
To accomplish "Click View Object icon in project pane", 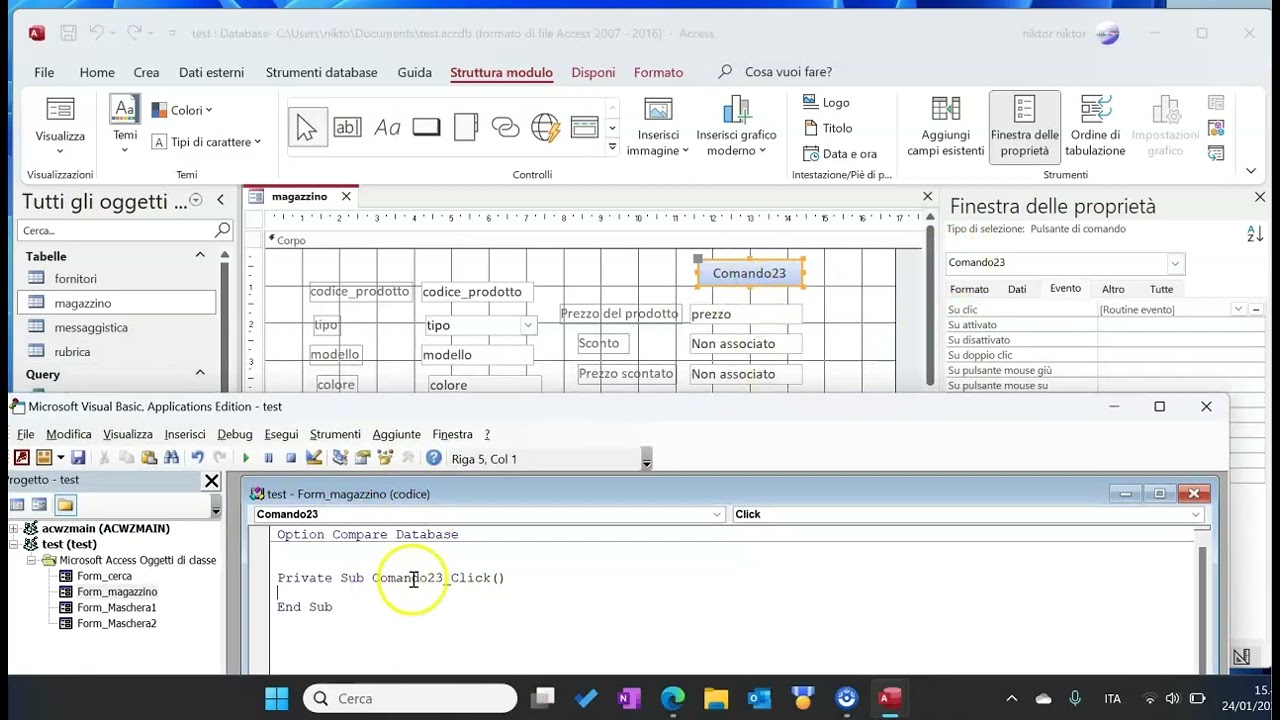I will click(x=40, y=505).
